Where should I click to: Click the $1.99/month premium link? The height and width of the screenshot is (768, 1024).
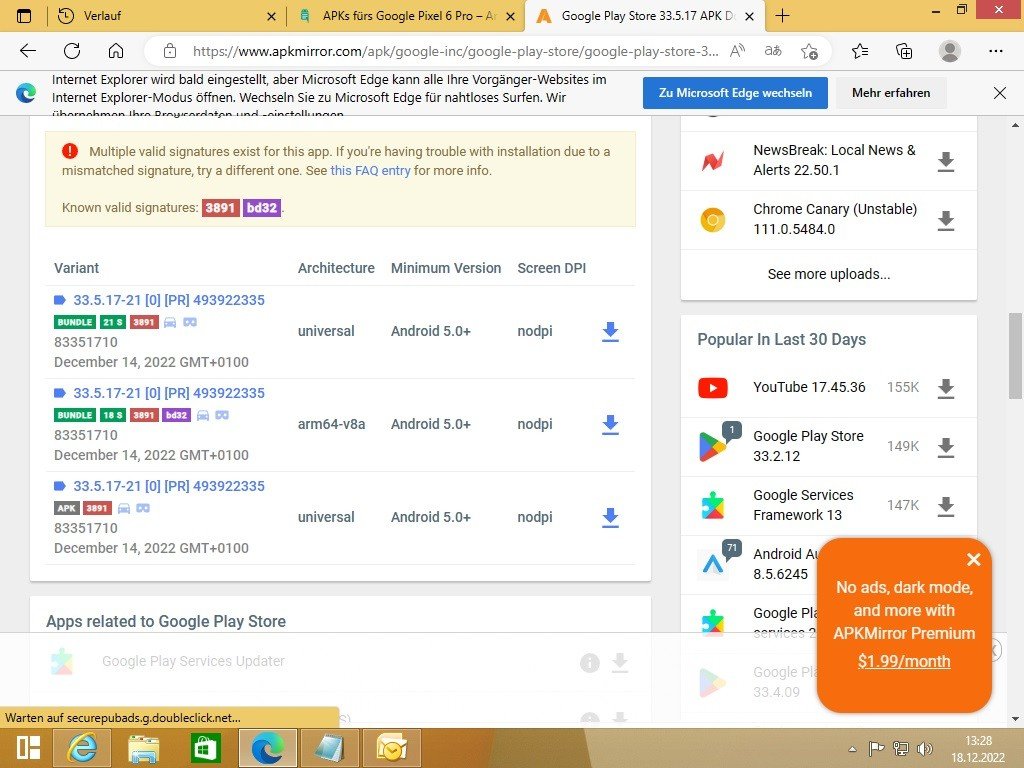point(904,661)
